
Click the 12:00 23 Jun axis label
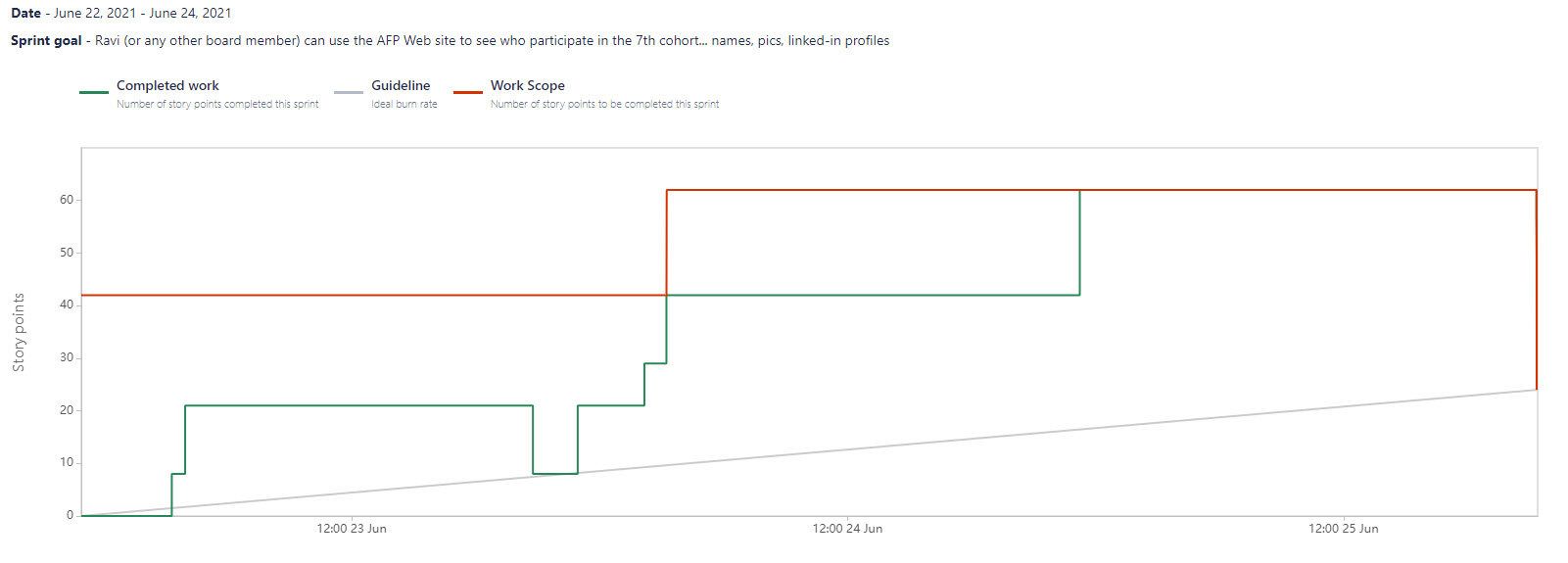[x=352, y=529]
